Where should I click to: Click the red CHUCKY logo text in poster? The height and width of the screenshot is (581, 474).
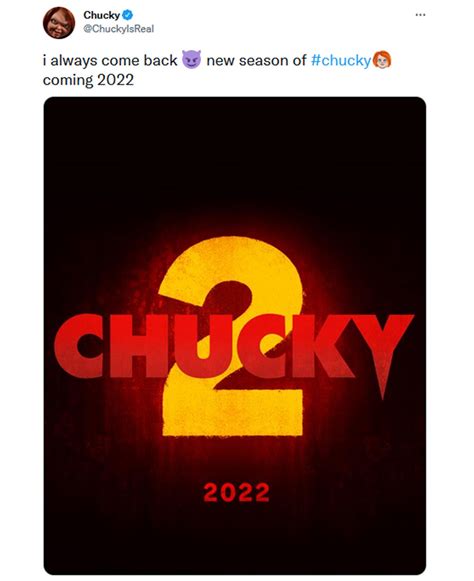233,346
